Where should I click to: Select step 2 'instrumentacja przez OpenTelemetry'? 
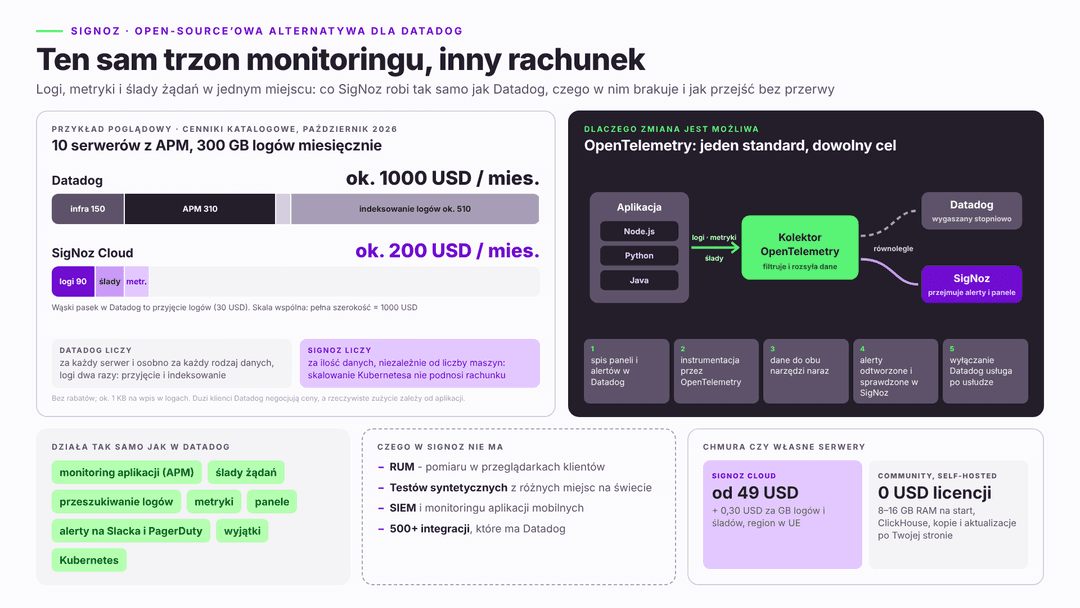click(716, 371)
